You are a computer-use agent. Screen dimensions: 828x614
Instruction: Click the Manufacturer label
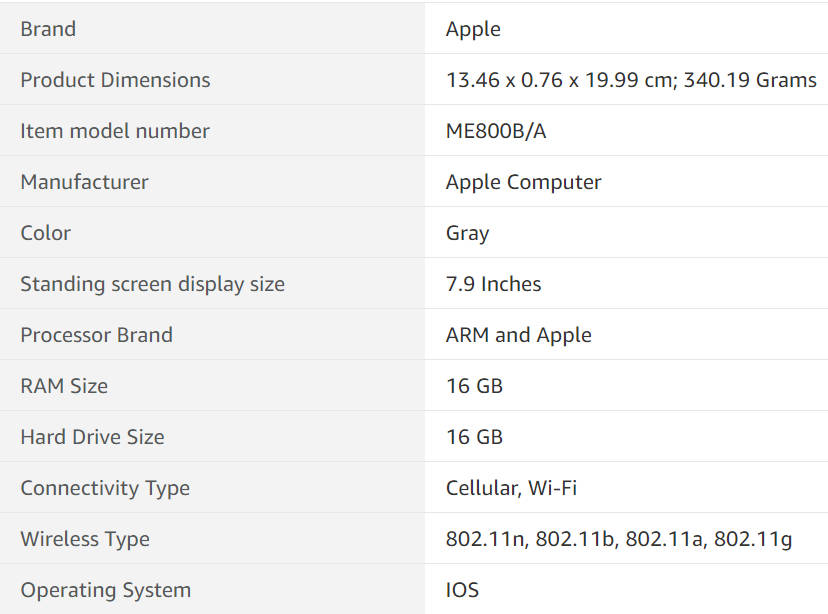[x=84, y=182]
